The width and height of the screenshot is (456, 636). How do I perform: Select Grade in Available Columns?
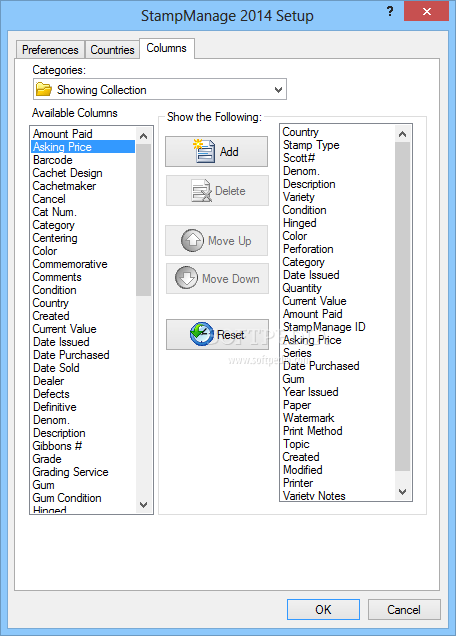pyautogui.click(x=83, y=459)
